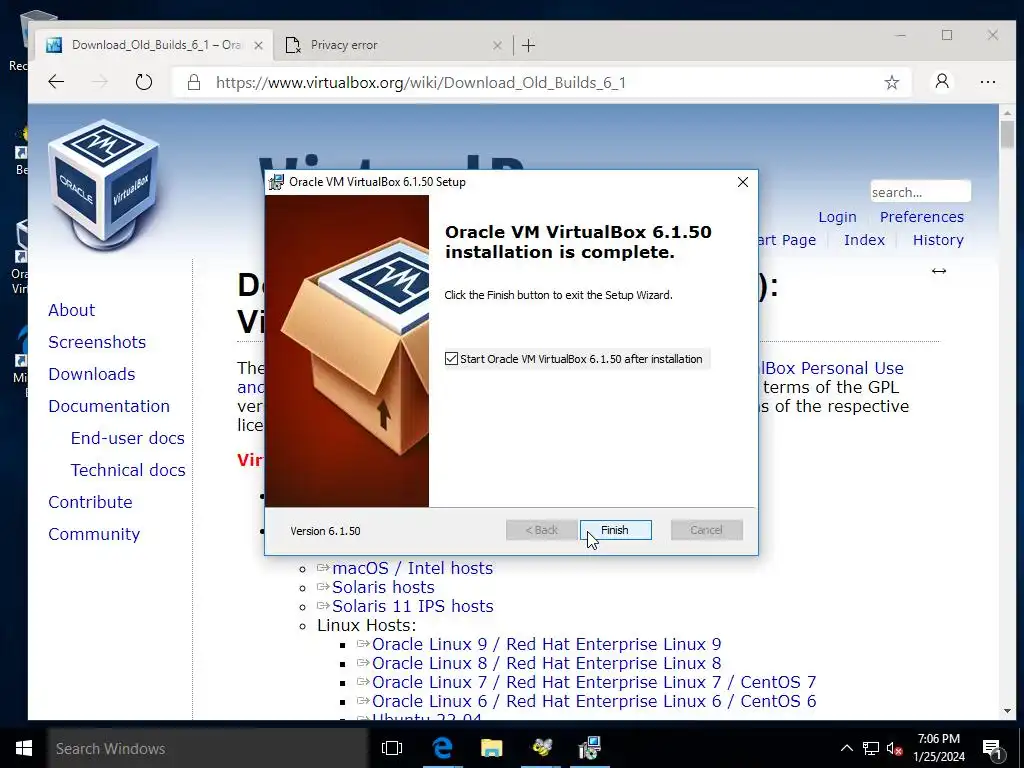Close the Privacy error tab

tap(497, 46)
